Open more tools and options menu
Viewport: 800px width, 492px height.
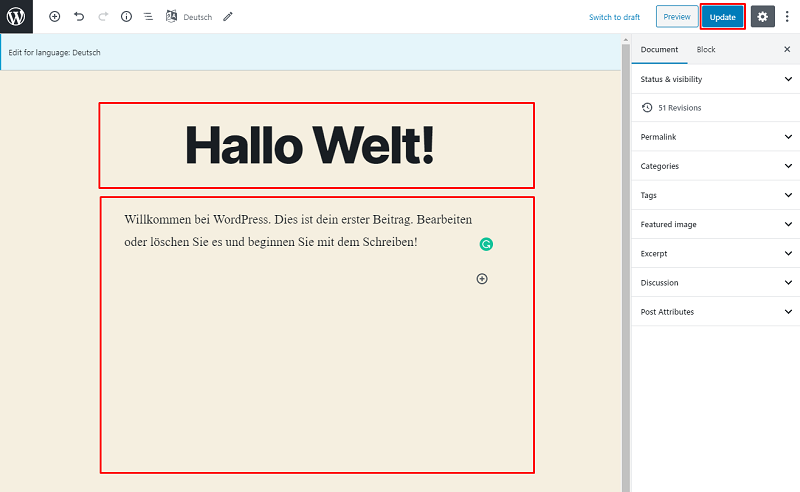[x=787, y=17]
